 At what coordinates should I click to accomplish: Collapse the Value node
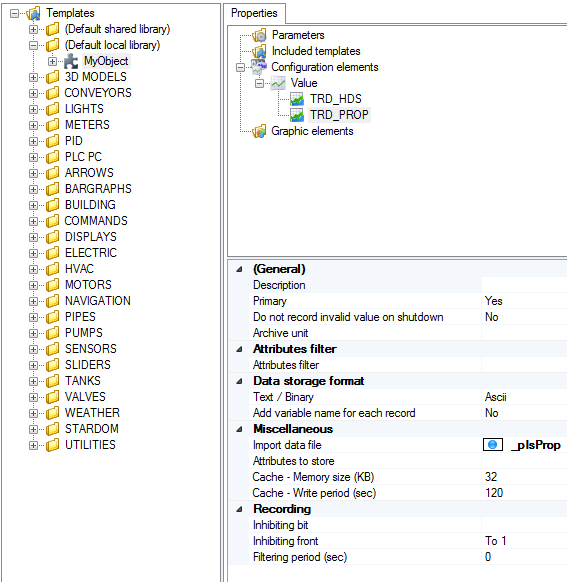coord(259,84)
